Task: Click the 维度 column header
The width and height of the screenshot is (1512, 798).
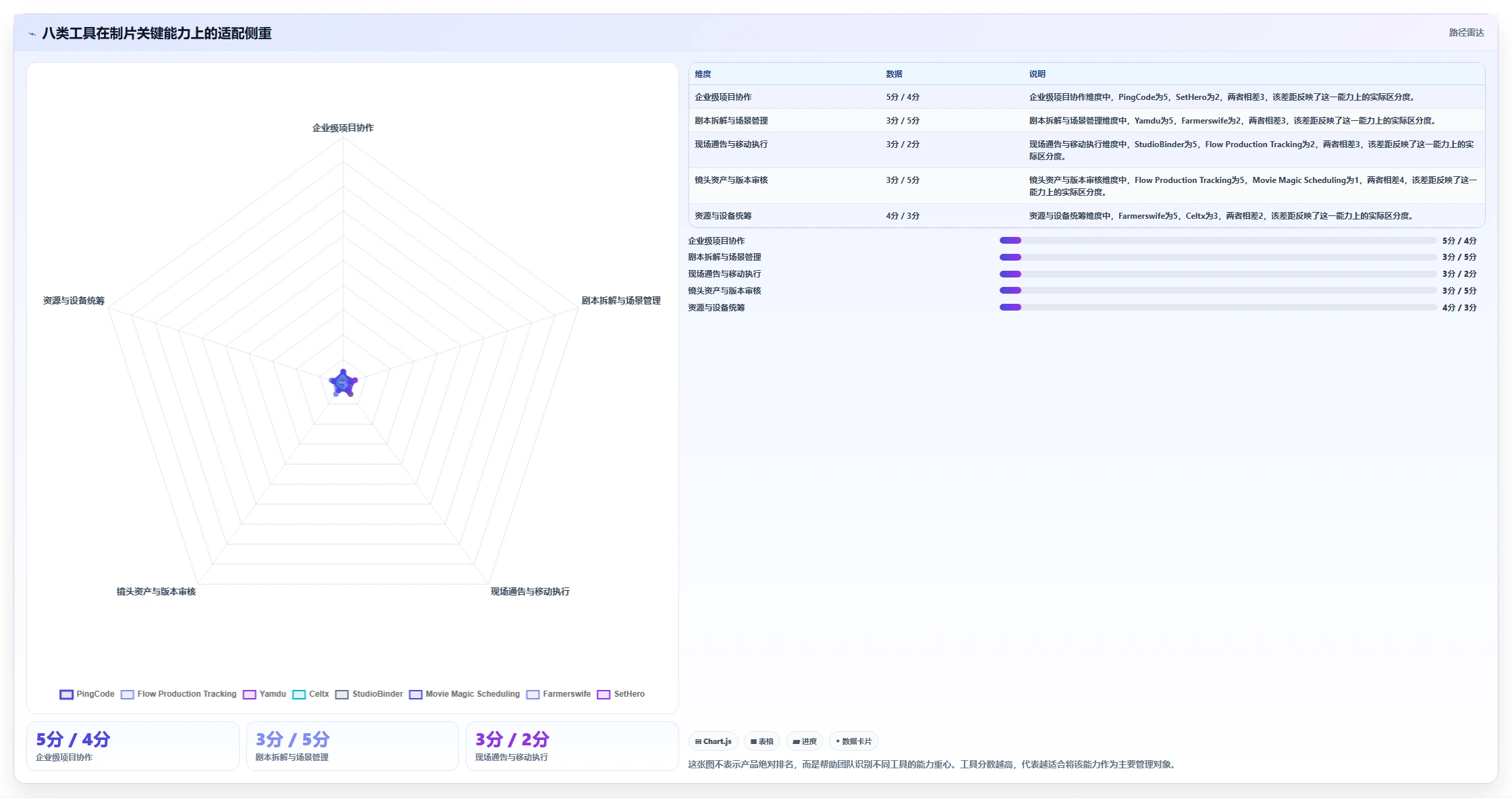Action: click(x=703, y=74)
